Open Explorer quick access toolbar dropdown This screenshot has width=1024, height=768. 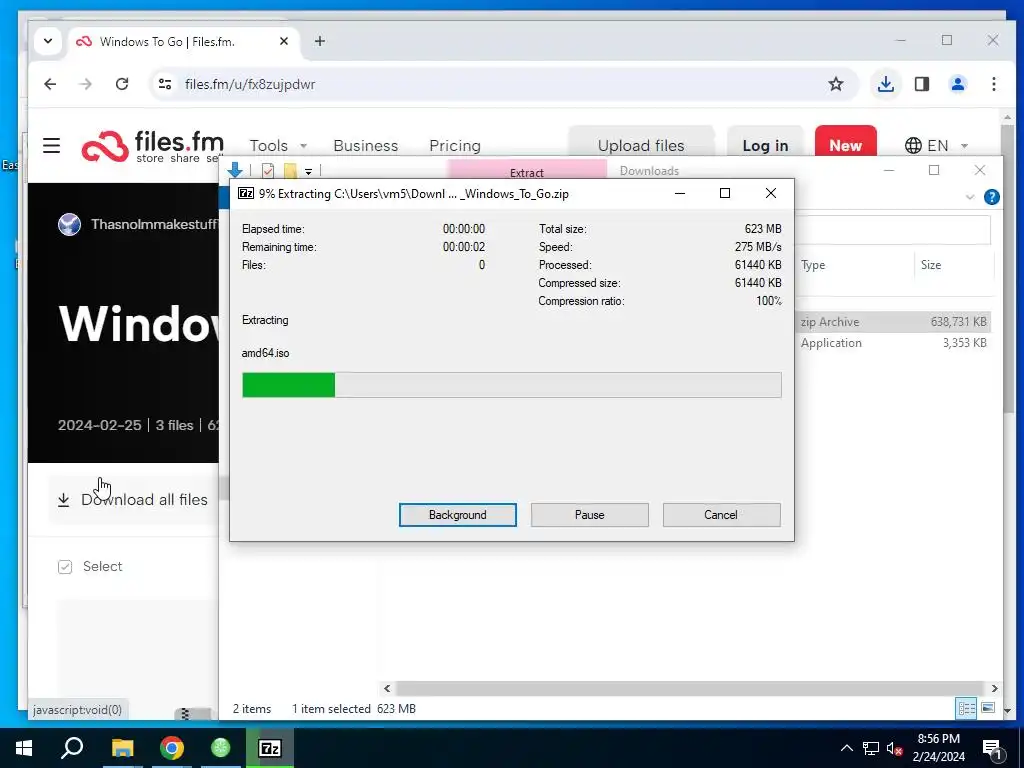point(308,171)
